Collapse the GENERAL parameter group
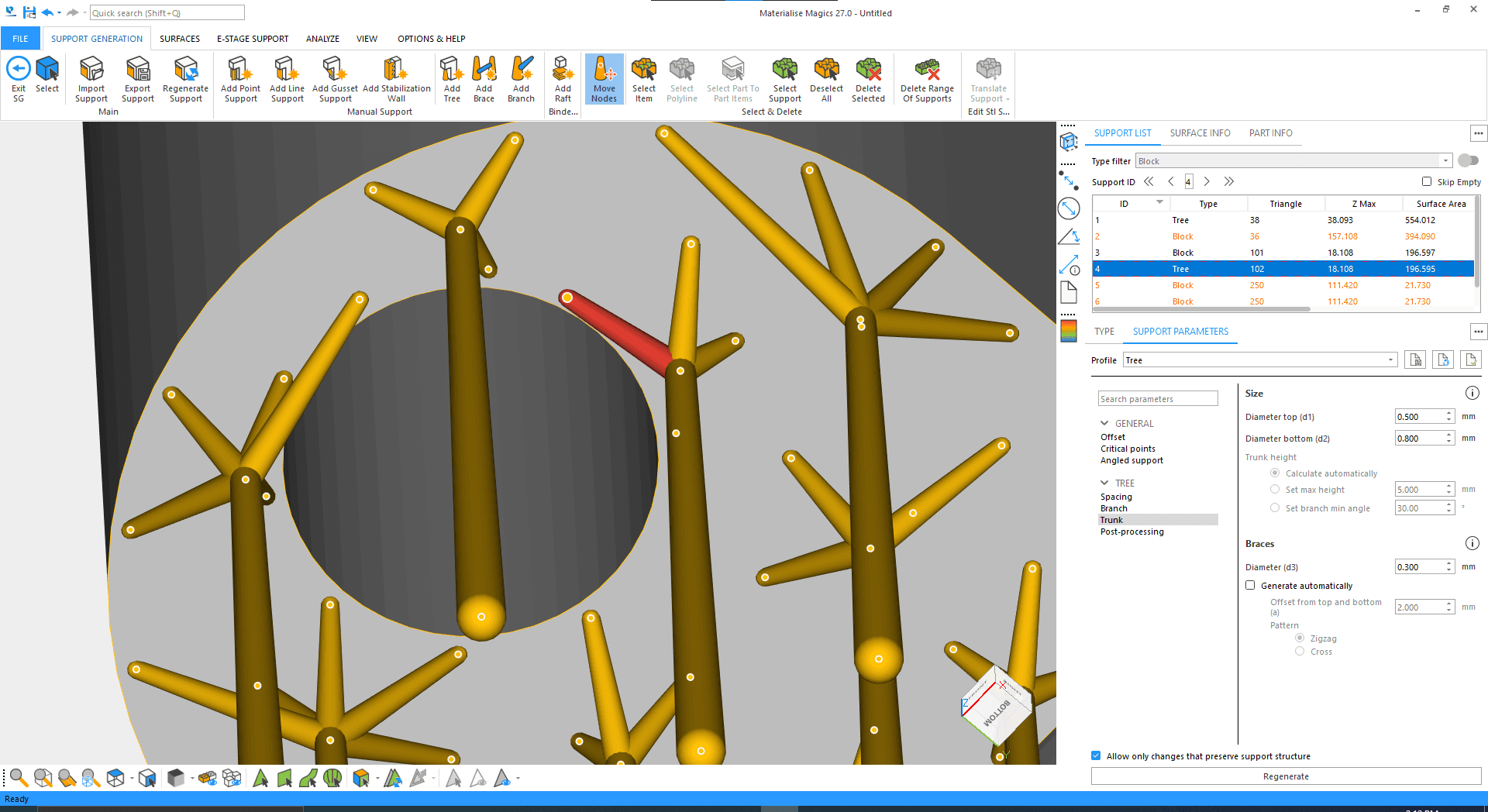This screenshot has width=1488, height=812. (1104, 423)
